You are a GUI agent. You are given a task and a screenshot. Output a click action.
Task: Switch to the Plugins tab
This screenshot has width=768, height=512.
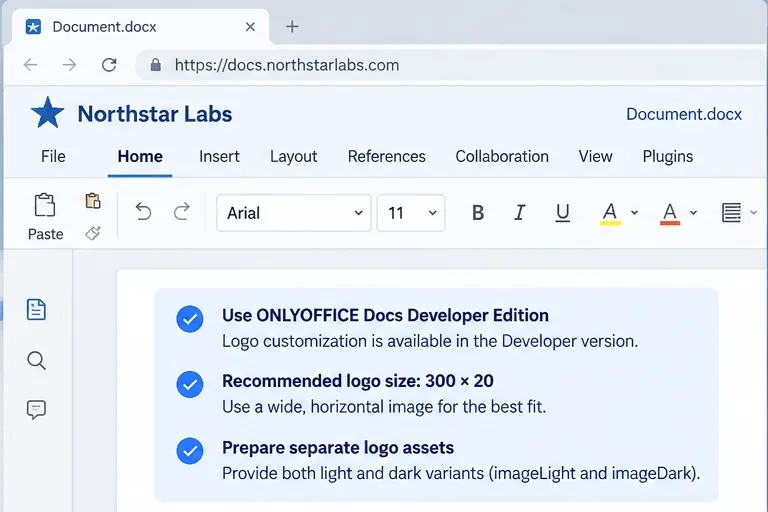(x=668, y=157)
